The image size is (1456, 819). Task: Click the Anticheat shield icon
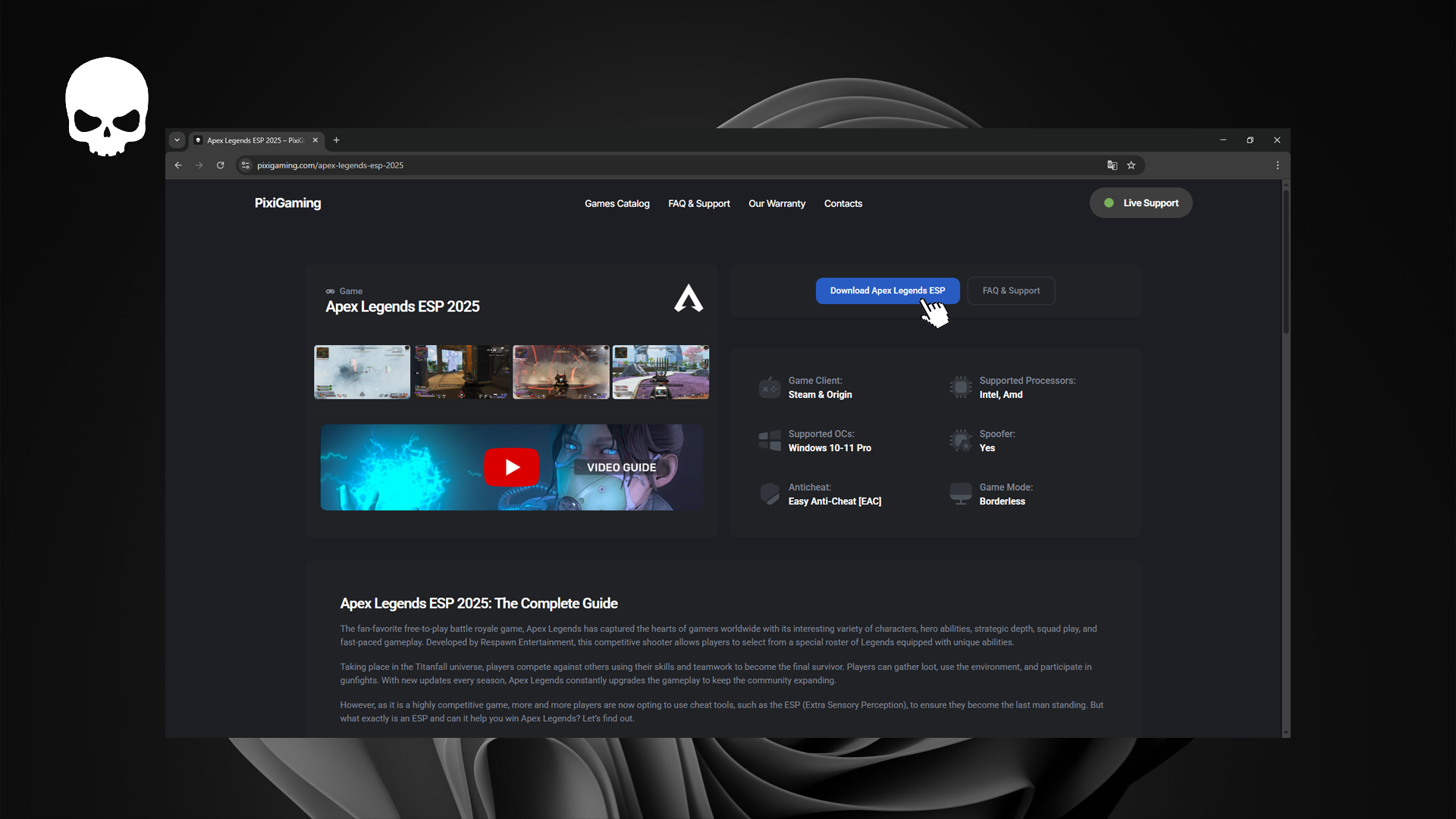770,494
